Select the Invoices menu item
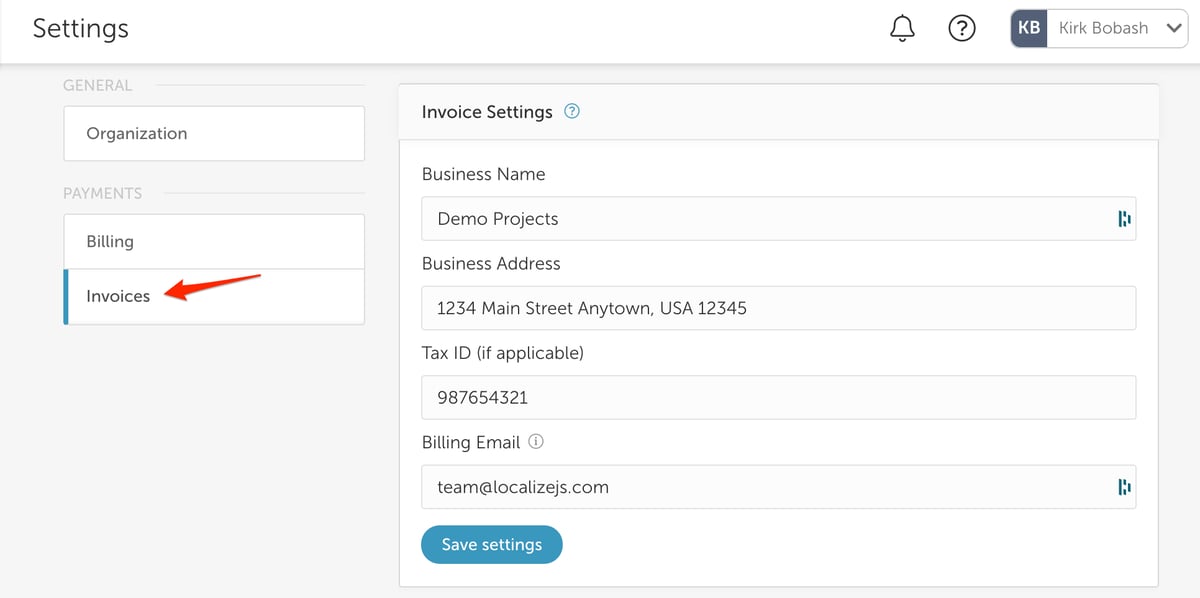 [214, 297]
